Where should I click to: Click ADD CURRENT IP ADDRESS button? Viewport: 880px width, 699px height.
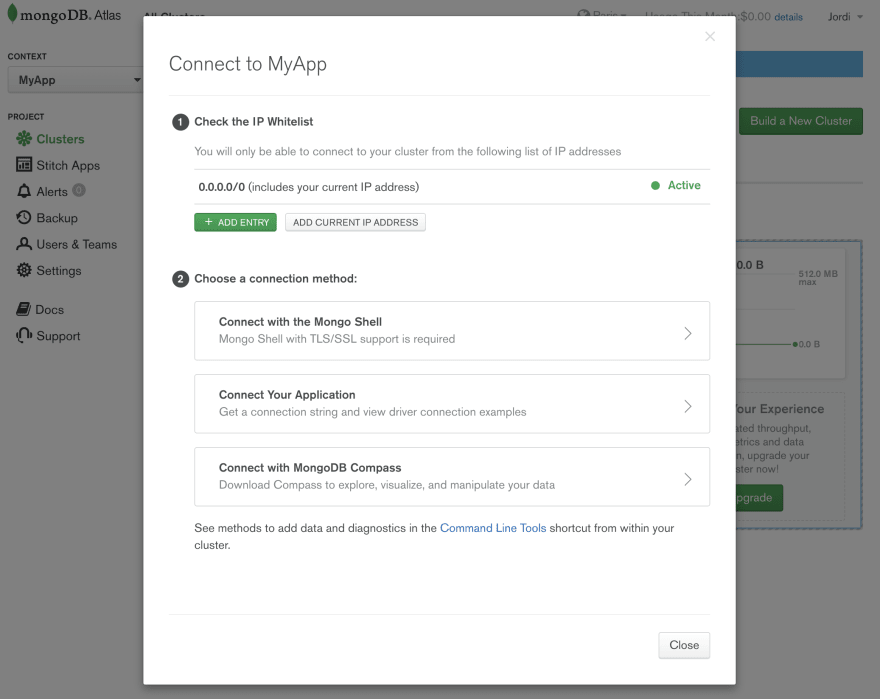coord(355,222)
